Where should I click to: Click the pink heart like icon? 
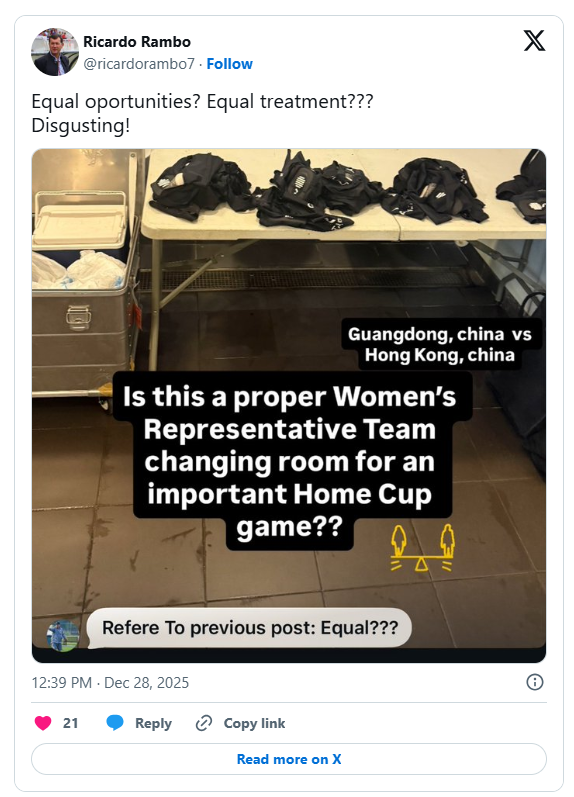(43, 723)
